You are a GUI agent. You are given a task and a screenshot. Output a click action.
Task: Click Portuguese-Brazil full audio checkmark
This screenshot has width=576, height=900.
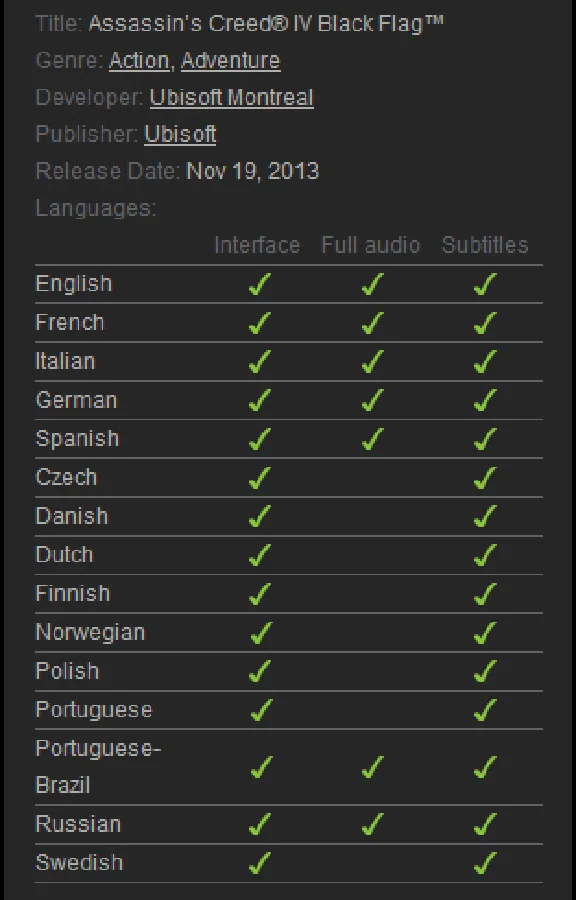(x=373, y=767)
